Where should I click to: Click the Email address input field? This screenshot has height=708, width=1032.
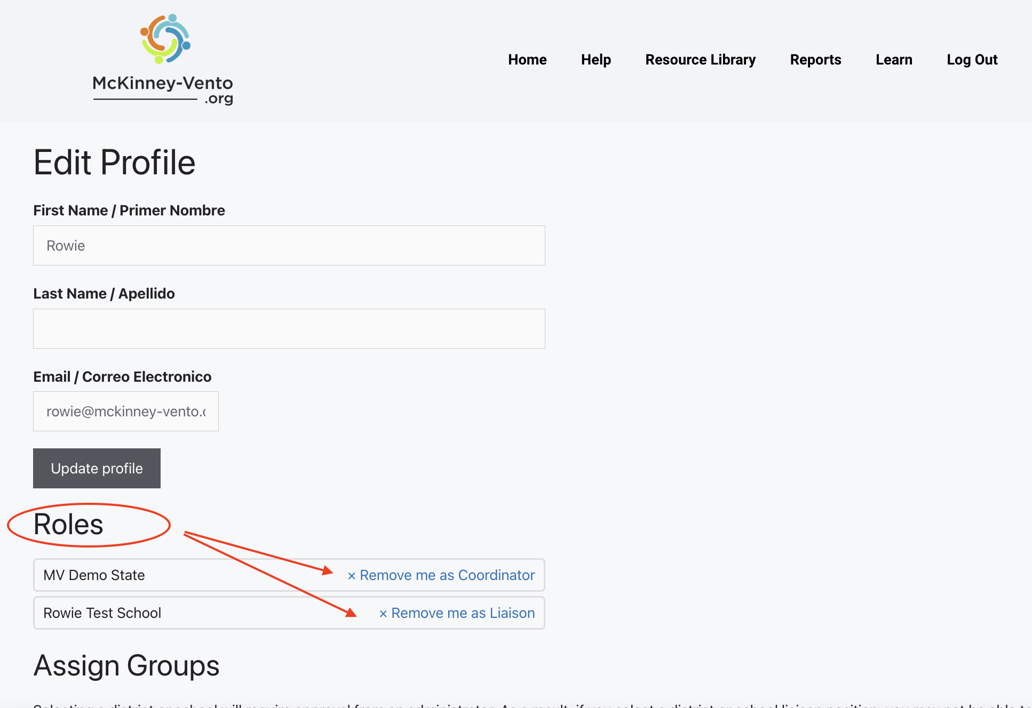pyautogui.click(x=126, y=412)
